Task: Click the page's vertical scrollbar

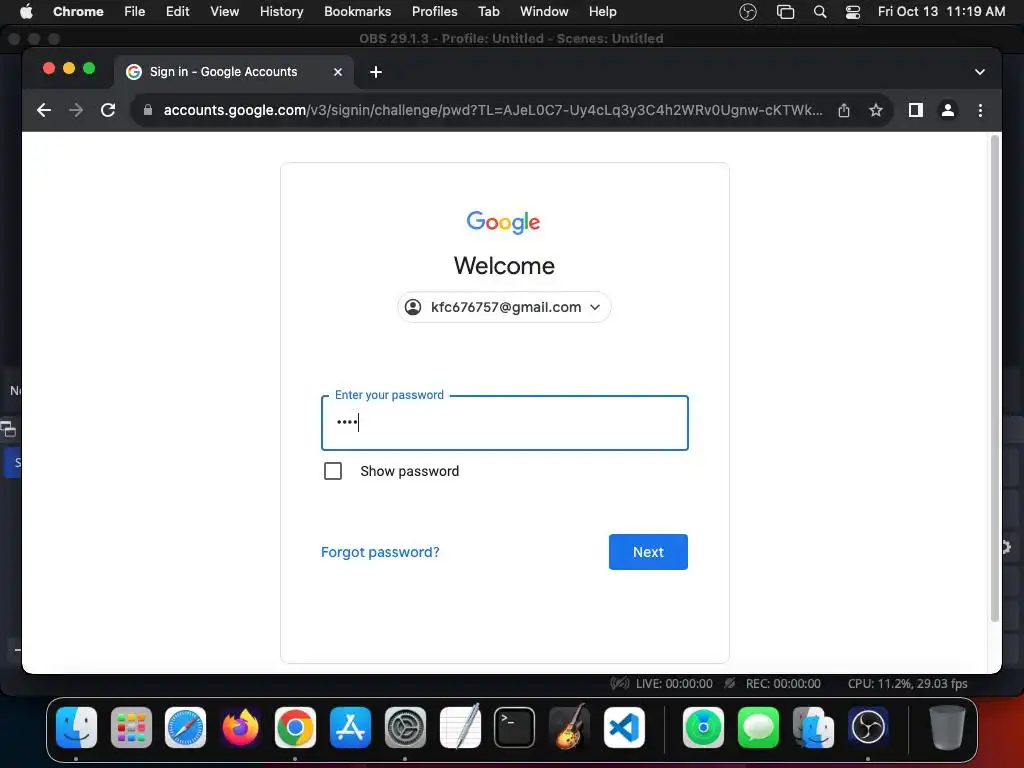Action: click(995, 379)
